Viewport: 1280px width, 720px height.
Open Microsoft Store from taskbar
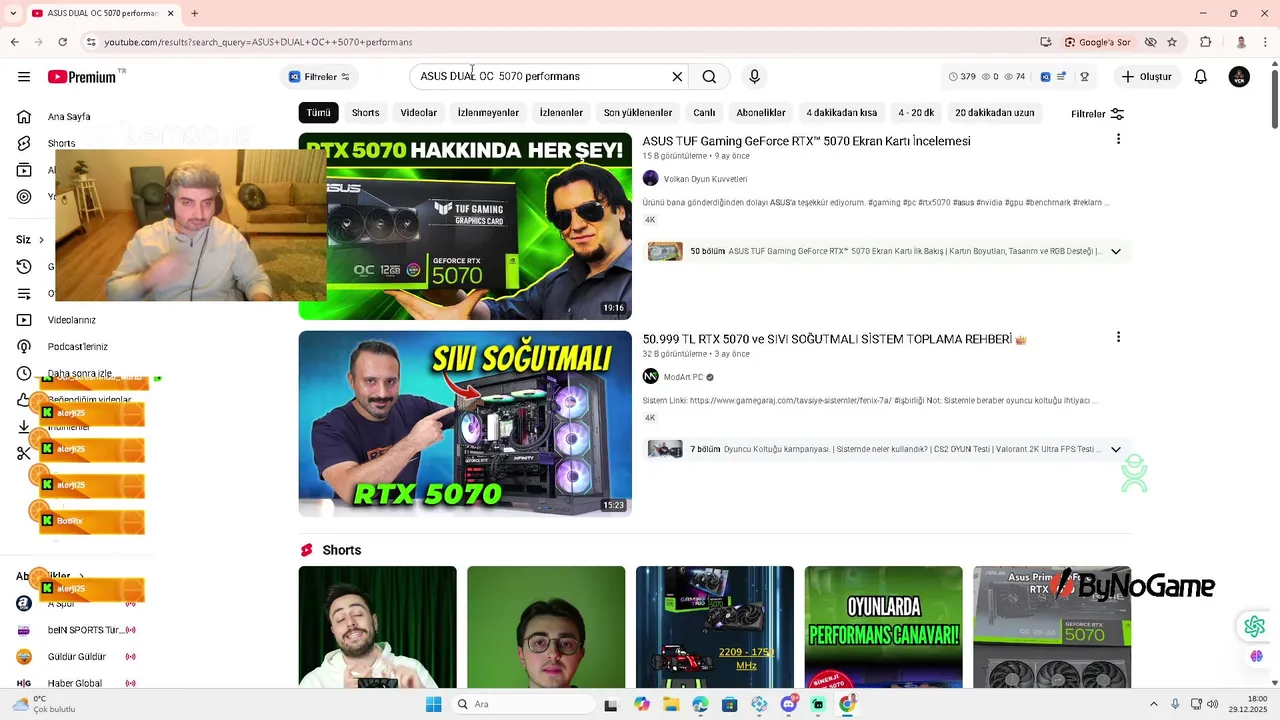click(730, 704)
